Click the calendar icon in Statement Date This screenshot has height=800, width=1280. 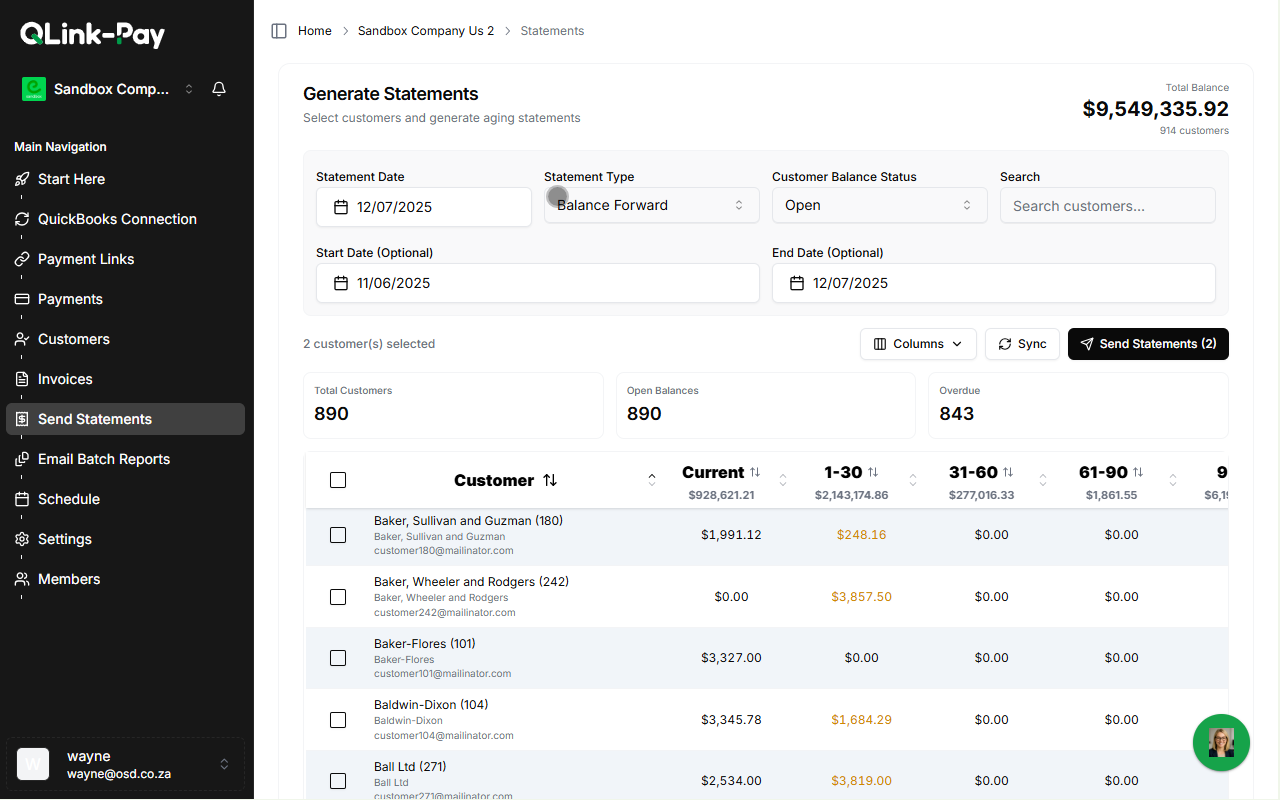click(x=341, y=207)
